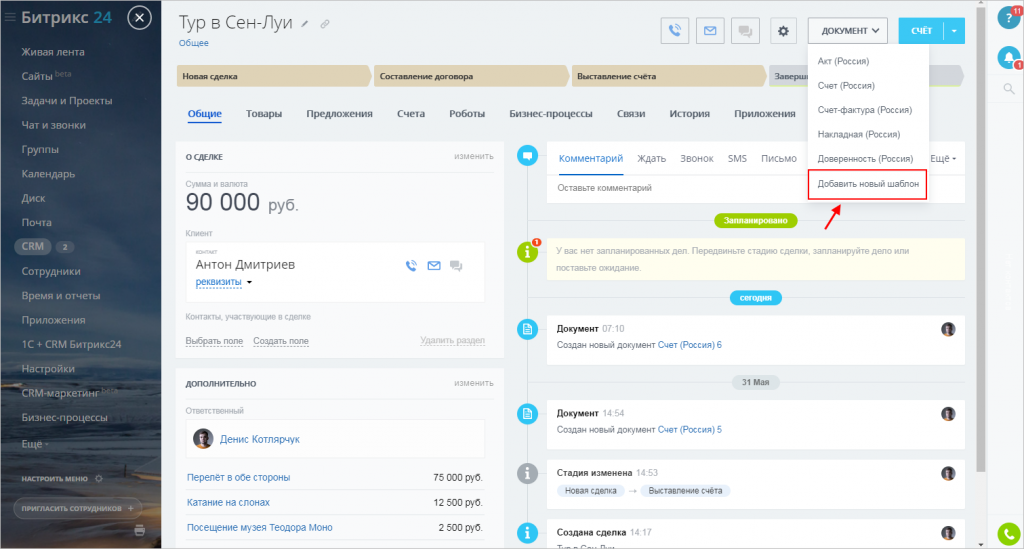Click the email envelope icon in the deal header
1024x549 pixels.
(710, 31)
